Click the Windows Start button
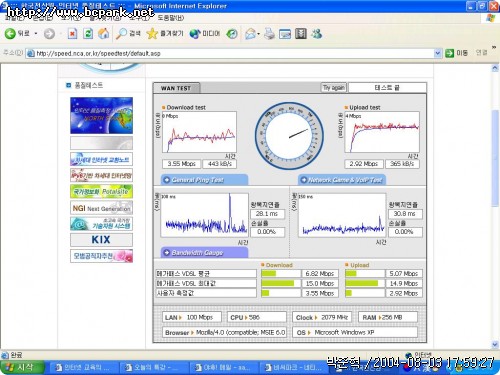The width and height of the screenshot is (500, 375). [22, 367]
